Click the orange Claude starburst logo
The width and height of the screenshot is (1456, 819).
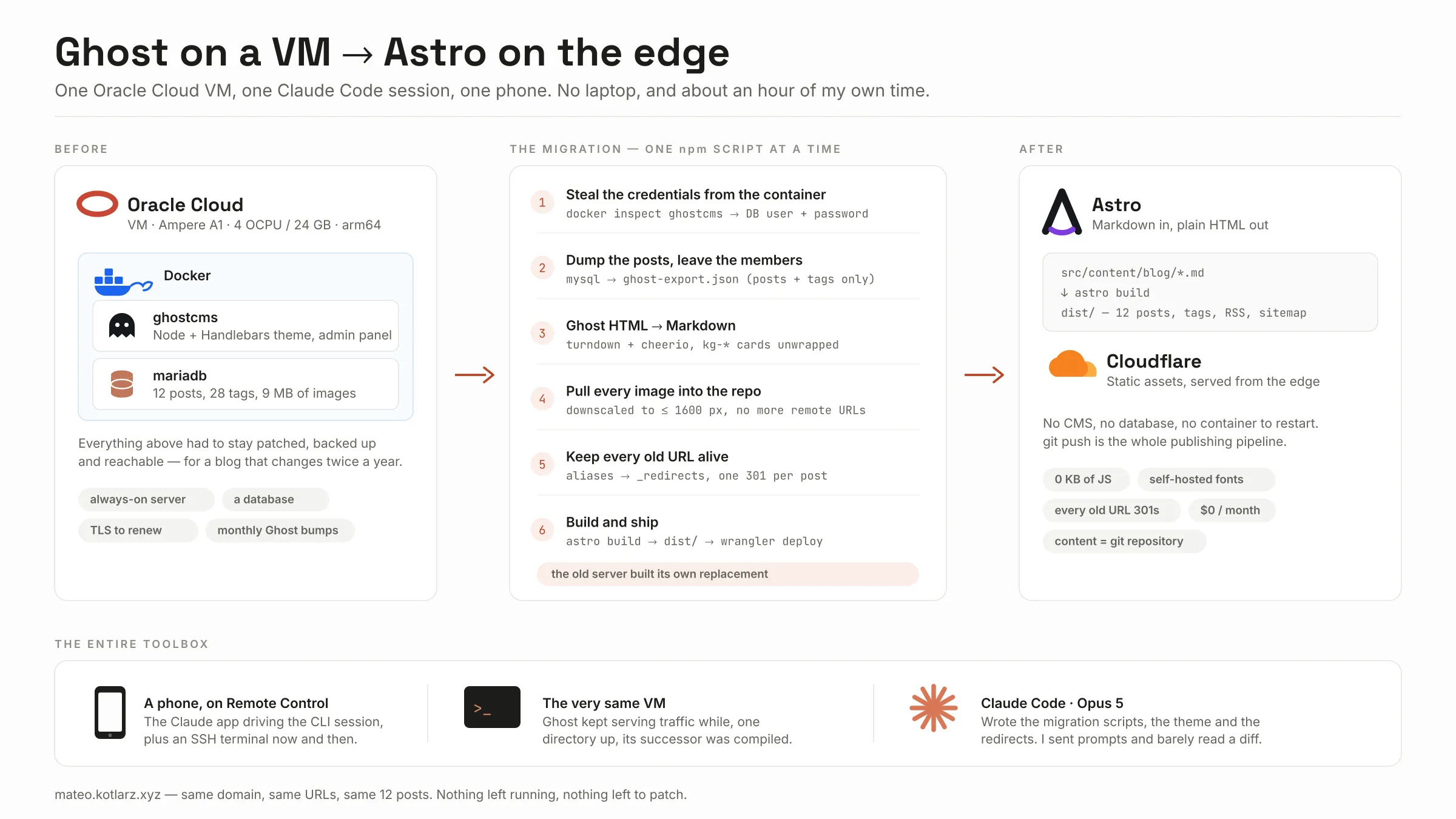click(x=933, y=708)
